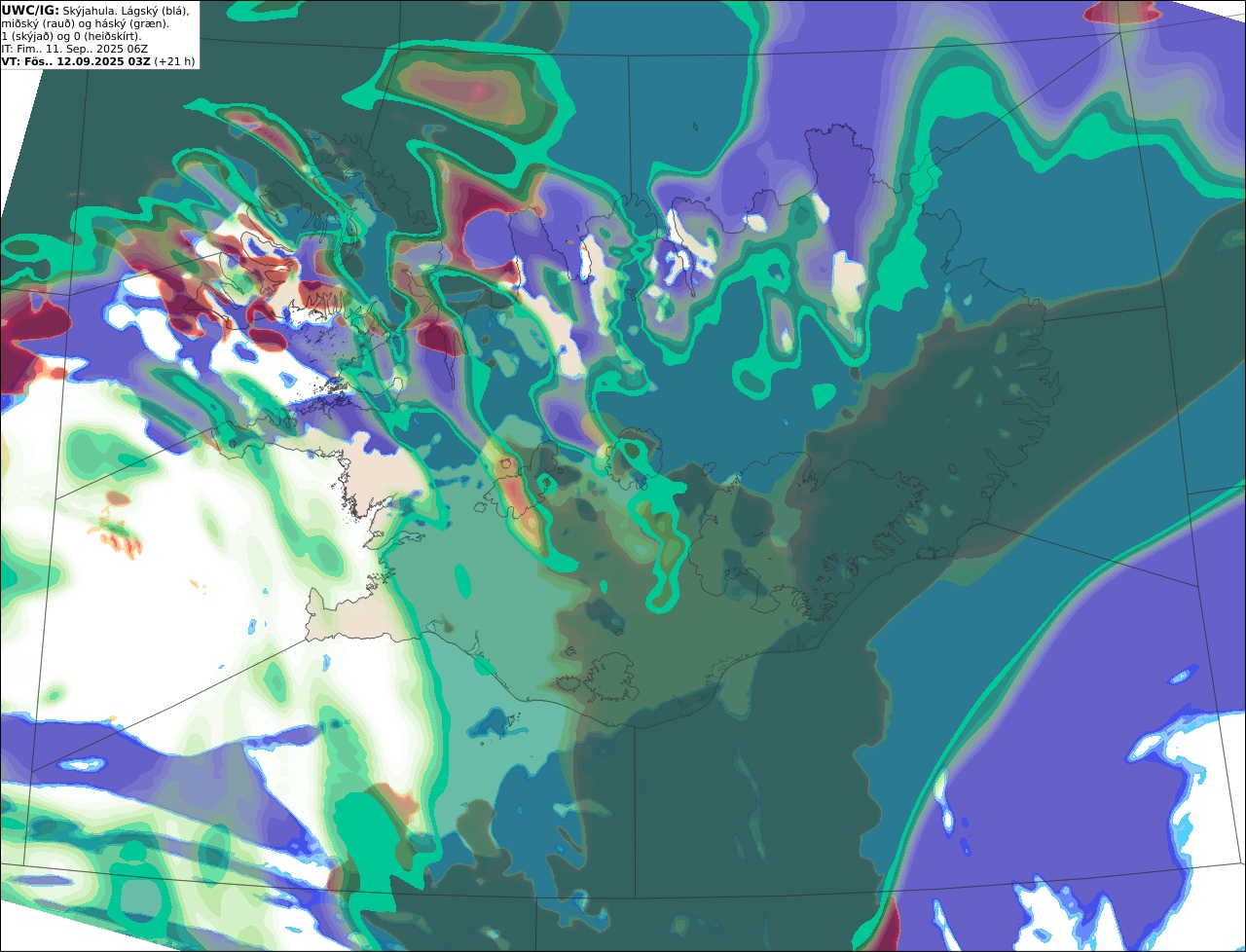Screen dimensions: 1246x952
Task: Click the '1 (skýjað) og 0 (heiðskírt).' line
Action: coord(71,35)
